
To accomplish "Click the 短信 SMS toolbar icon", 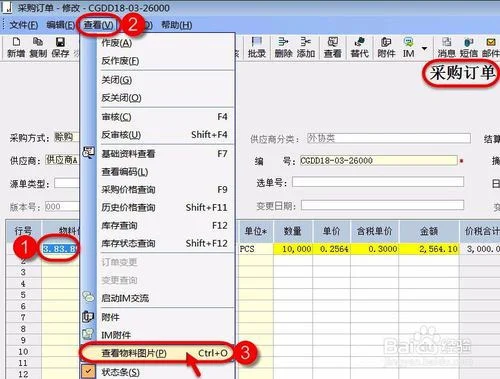I will [469, 47].
